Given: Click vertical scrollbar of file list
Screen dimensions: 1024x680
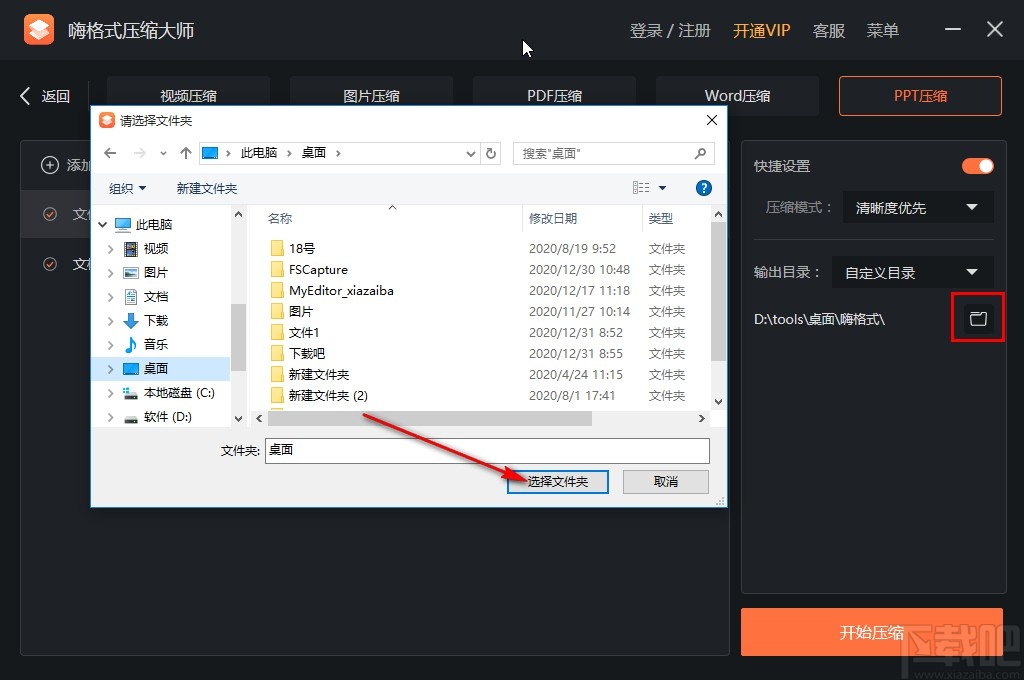Looking at the screenshot, I should pos(718,291).
